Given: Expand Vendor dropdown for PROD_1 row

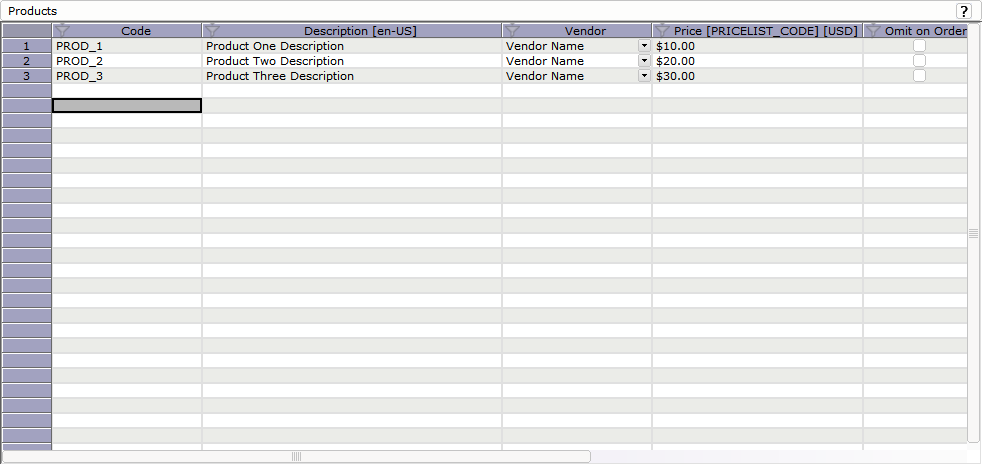Looking at the screenshot, I should coord(644,46).
